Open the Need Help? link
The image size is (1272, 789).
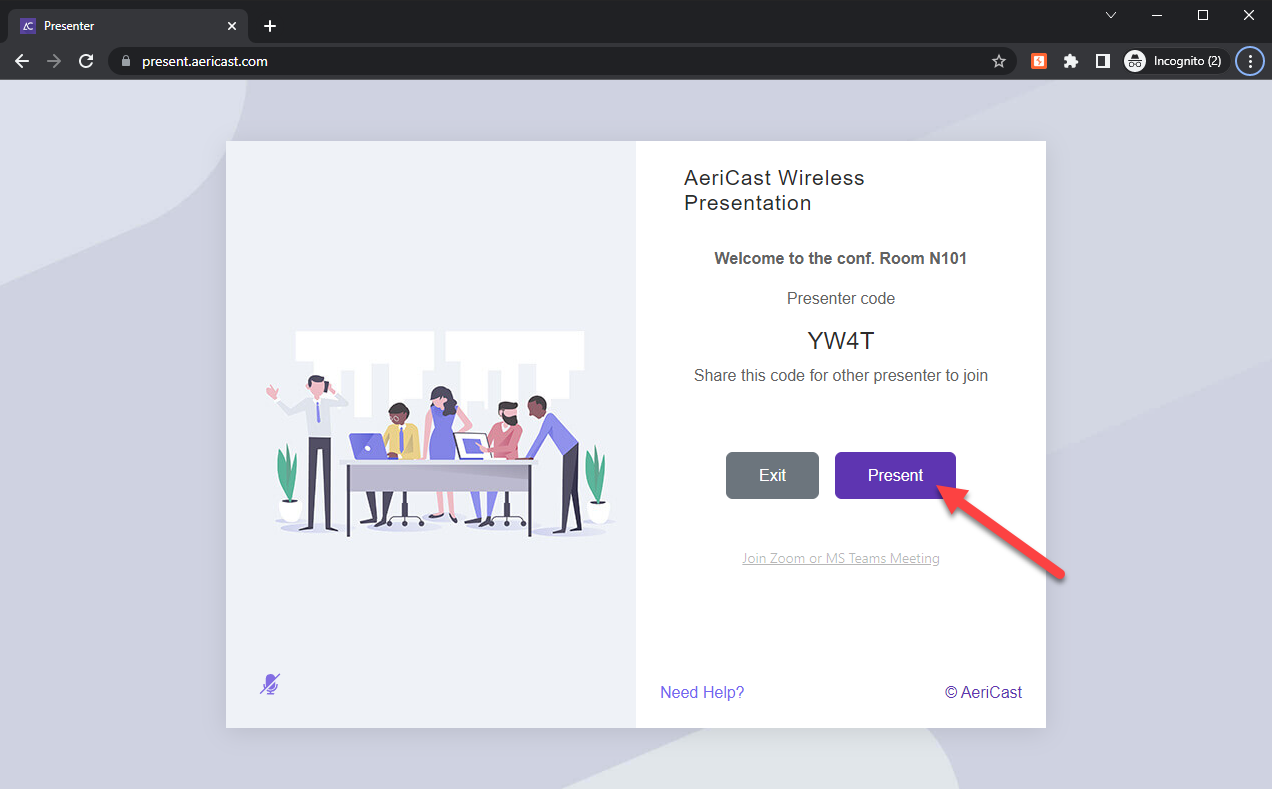click(702, 692)
